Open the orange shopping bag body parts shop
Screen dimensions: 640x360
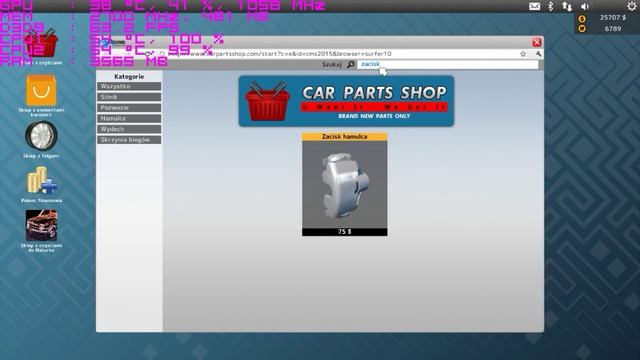click(41, 91)
